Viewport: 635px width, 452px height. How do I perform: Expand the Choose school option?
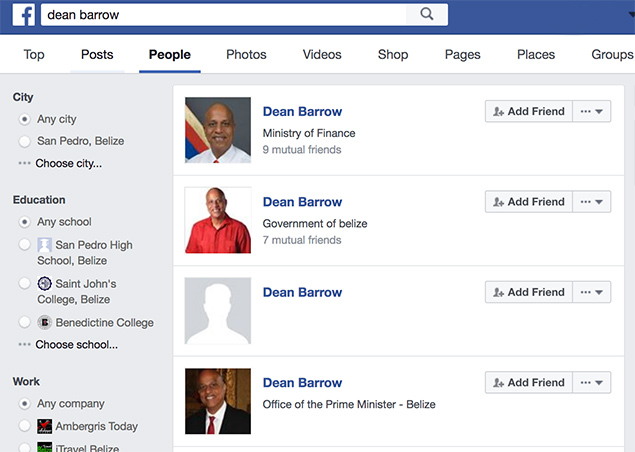(77, 345)
